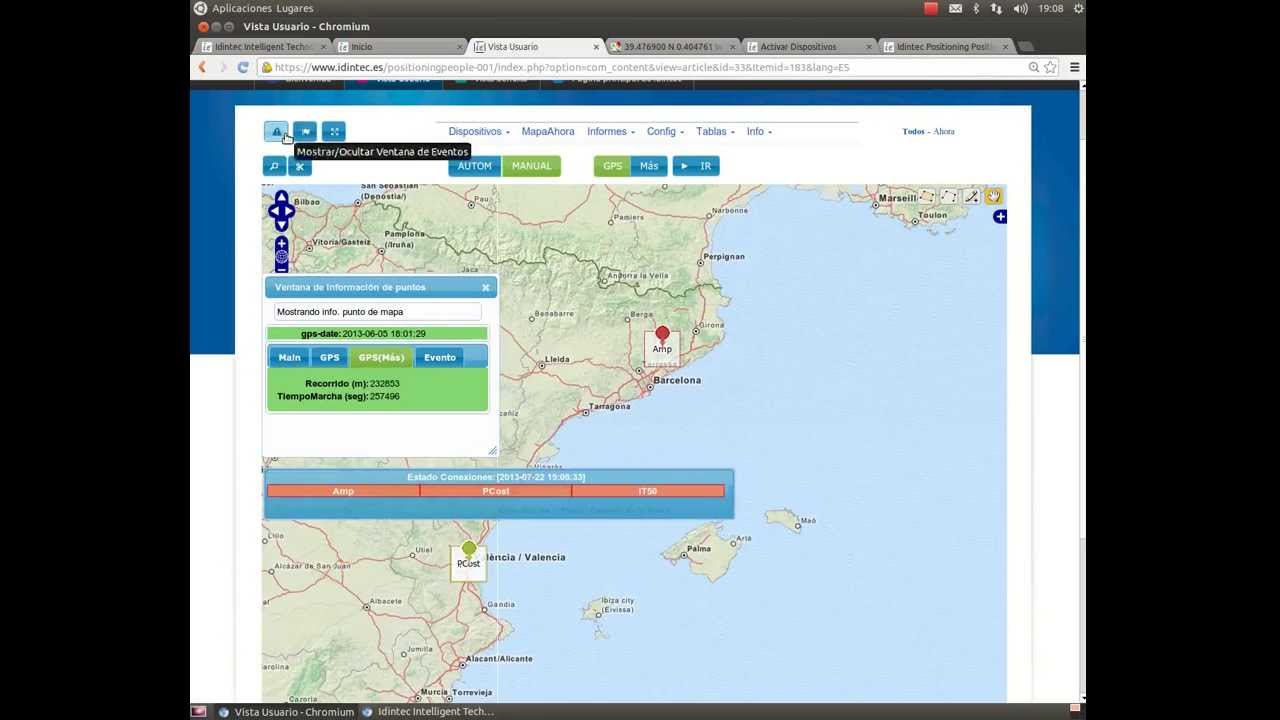Select the hand pan map tool
The image size is (1280, 720).
(x=993, y=197)
